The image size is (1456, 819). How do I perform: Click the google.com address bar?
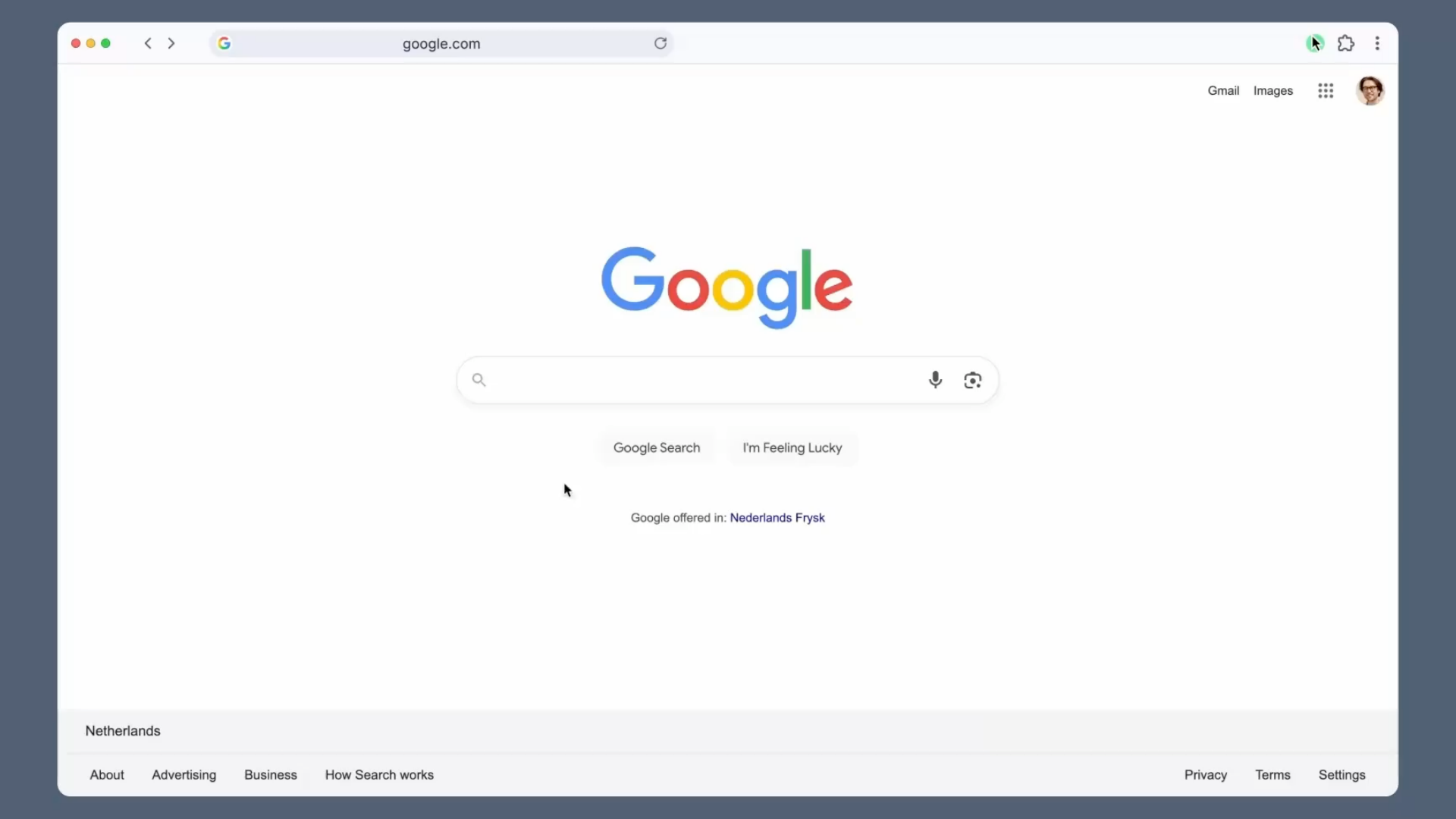point(441,43)
